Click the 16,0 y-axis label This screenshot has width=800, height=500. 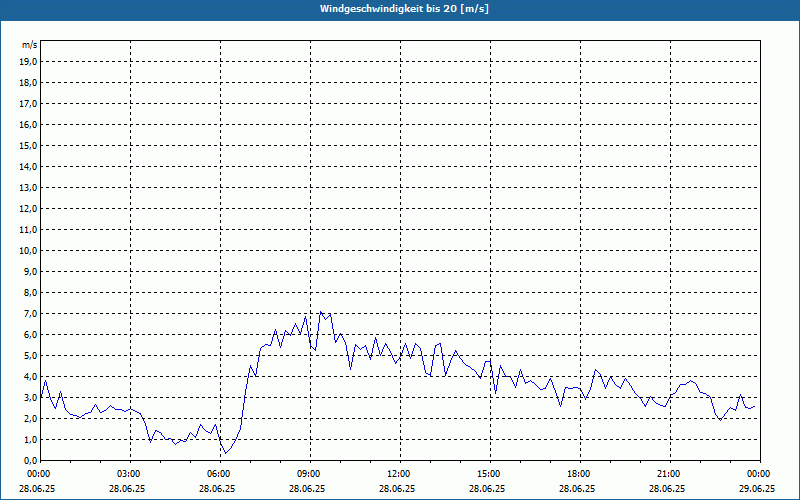(28, 124)
